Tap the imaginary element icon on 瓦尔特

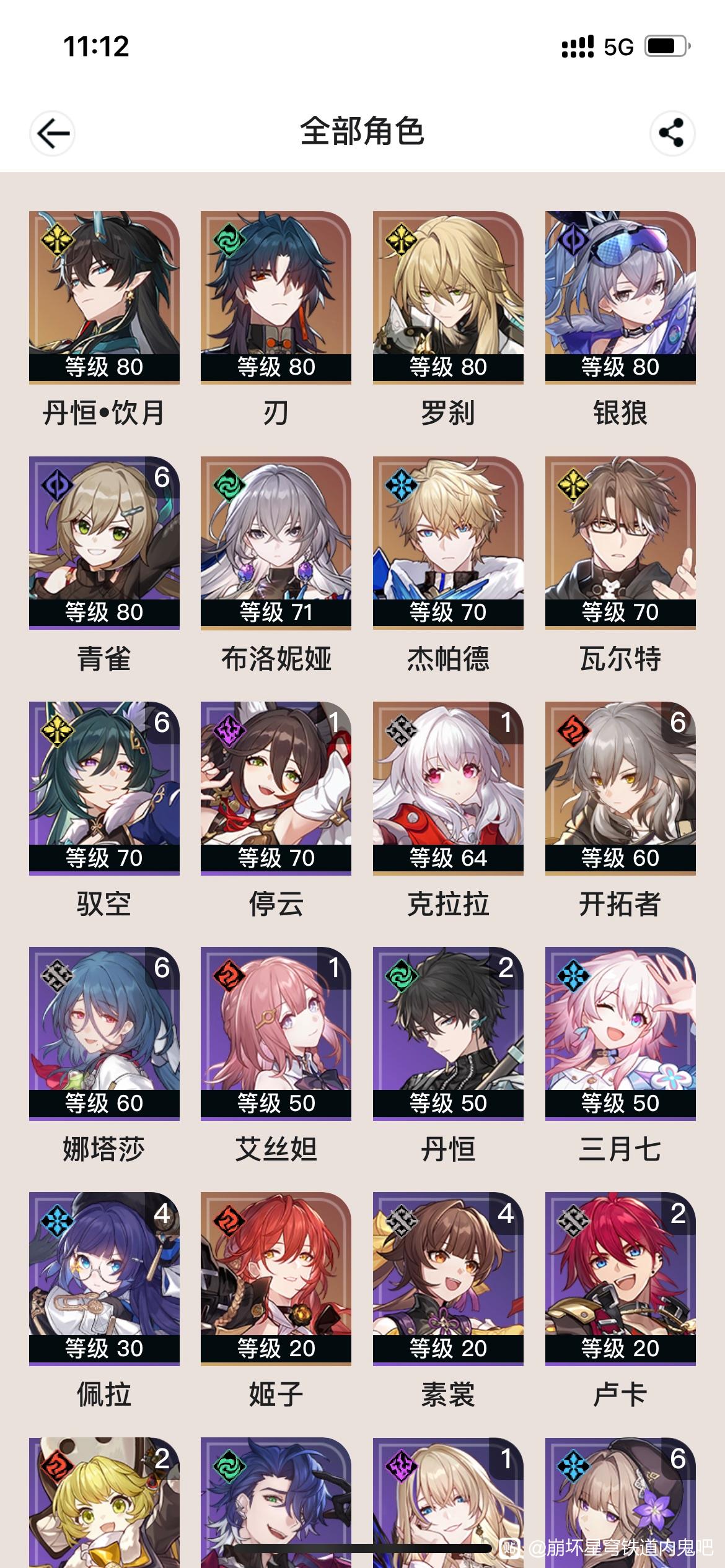click(574, 486)
